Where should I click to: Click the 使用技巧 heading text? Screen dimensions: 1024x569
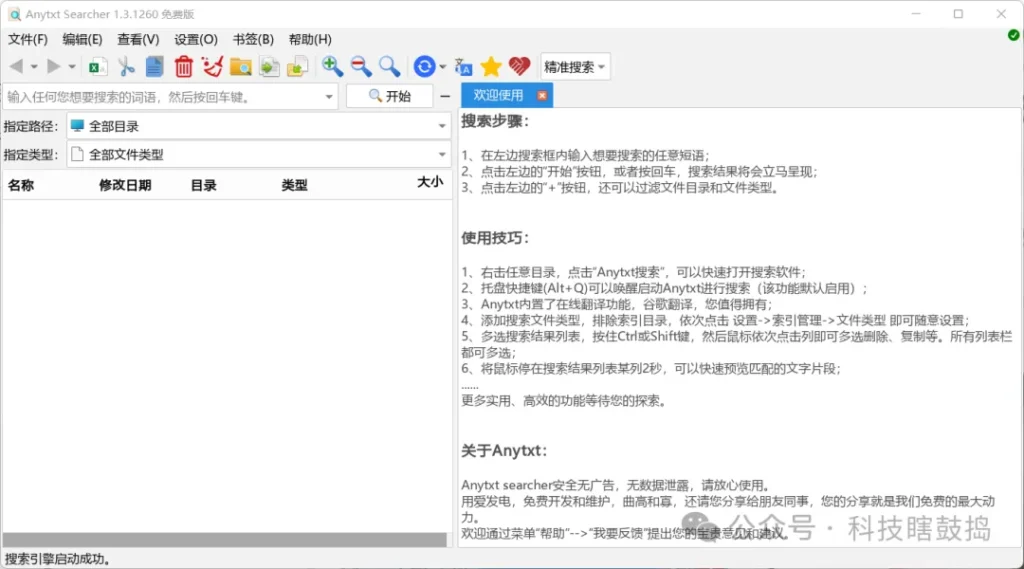(494, 238)
